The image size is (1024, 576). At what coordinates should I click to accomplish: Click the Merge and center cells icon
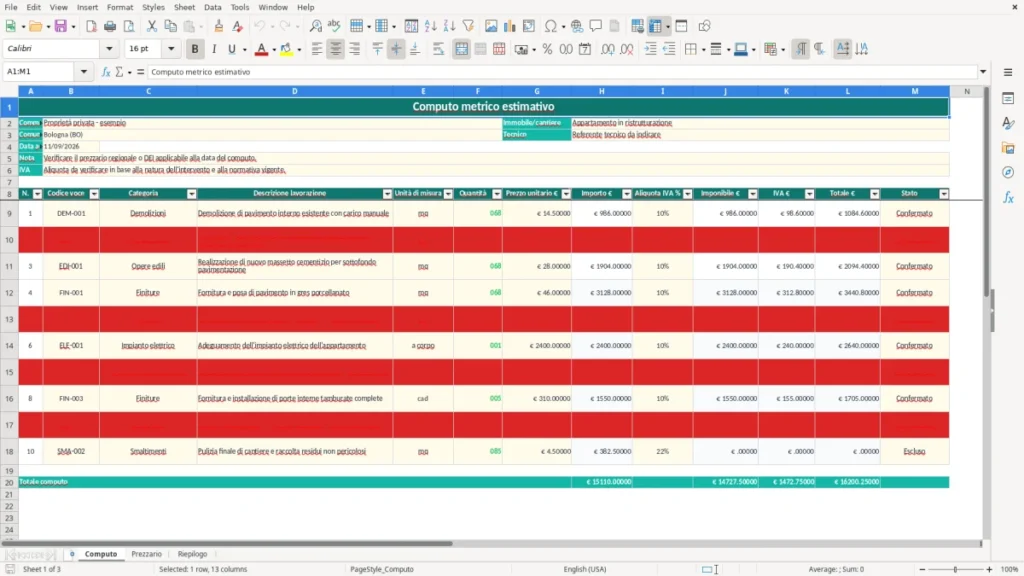[461, 49]
